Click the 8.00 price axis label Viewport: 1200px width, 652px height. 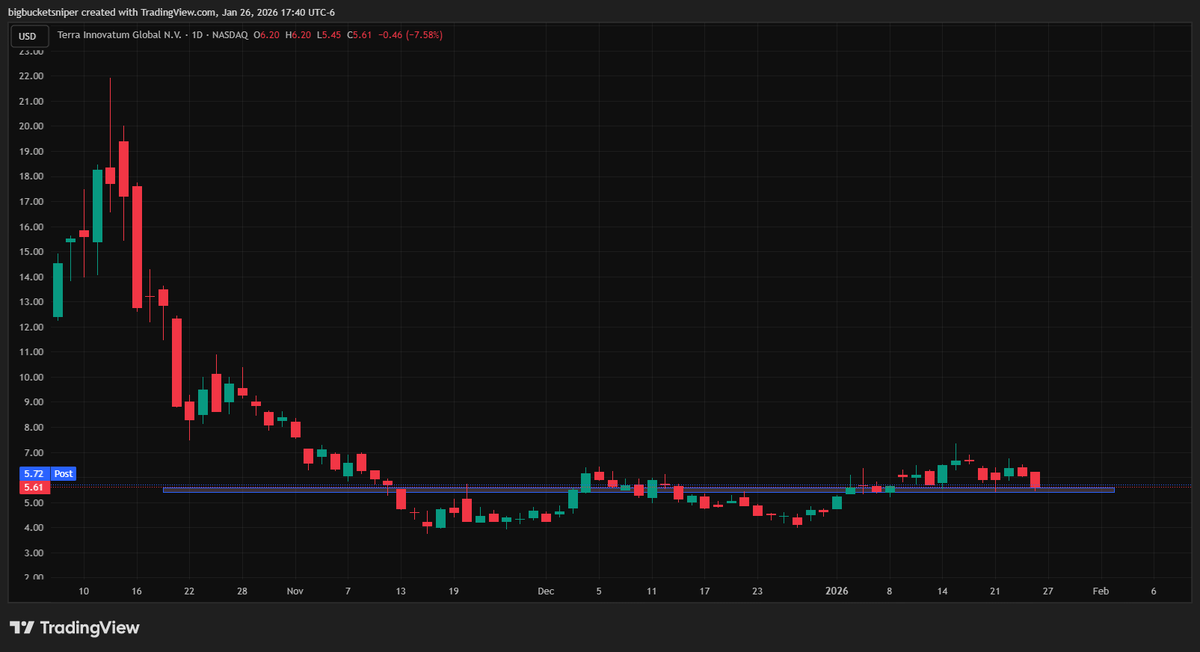(x=33, y=427)
